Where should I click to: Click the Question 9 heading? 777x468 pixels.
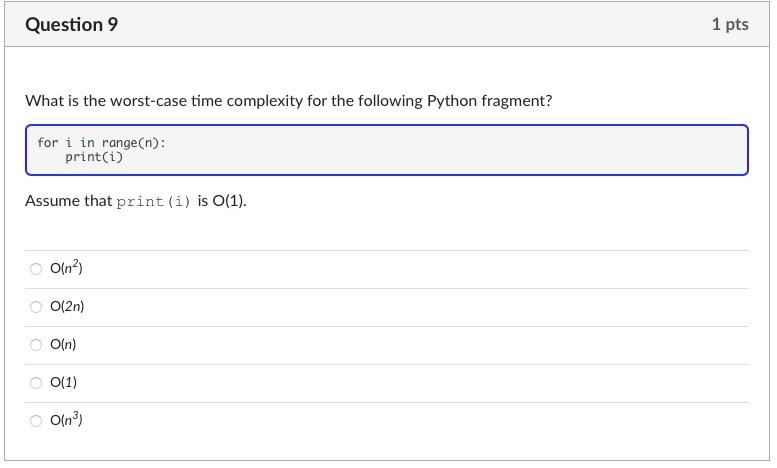pos(71,25)
